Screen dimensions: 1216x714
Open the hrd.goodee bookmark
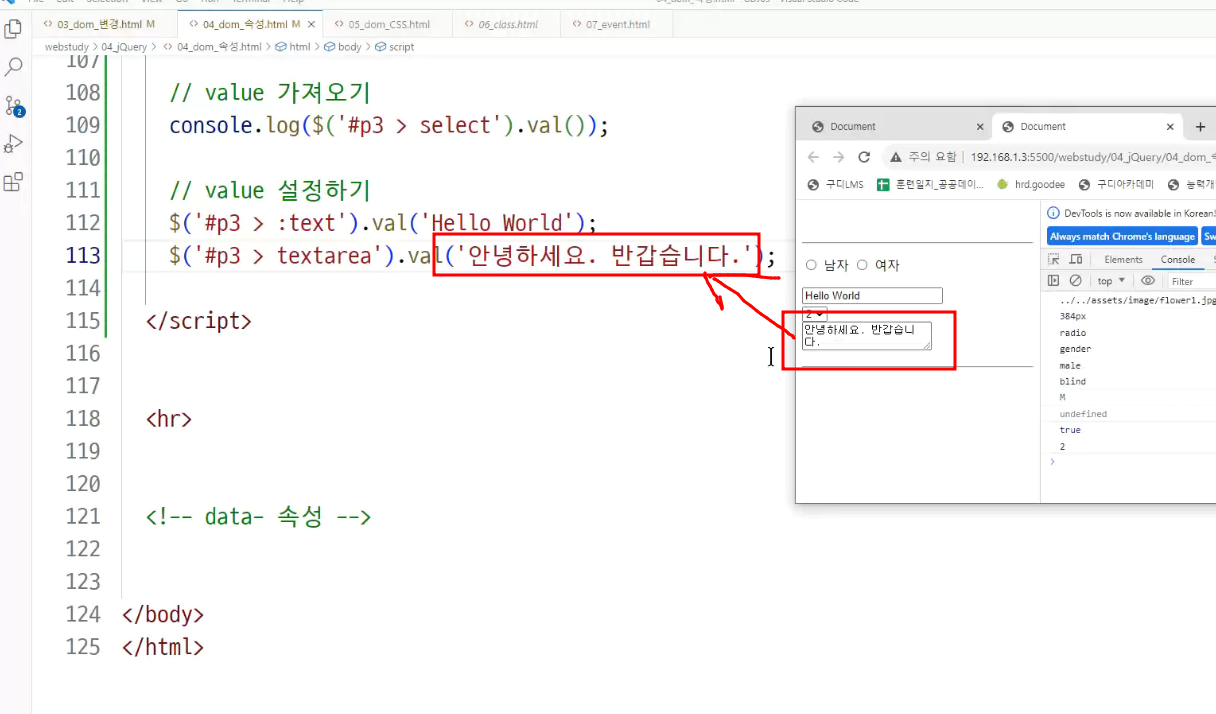tap(1030, 184)
